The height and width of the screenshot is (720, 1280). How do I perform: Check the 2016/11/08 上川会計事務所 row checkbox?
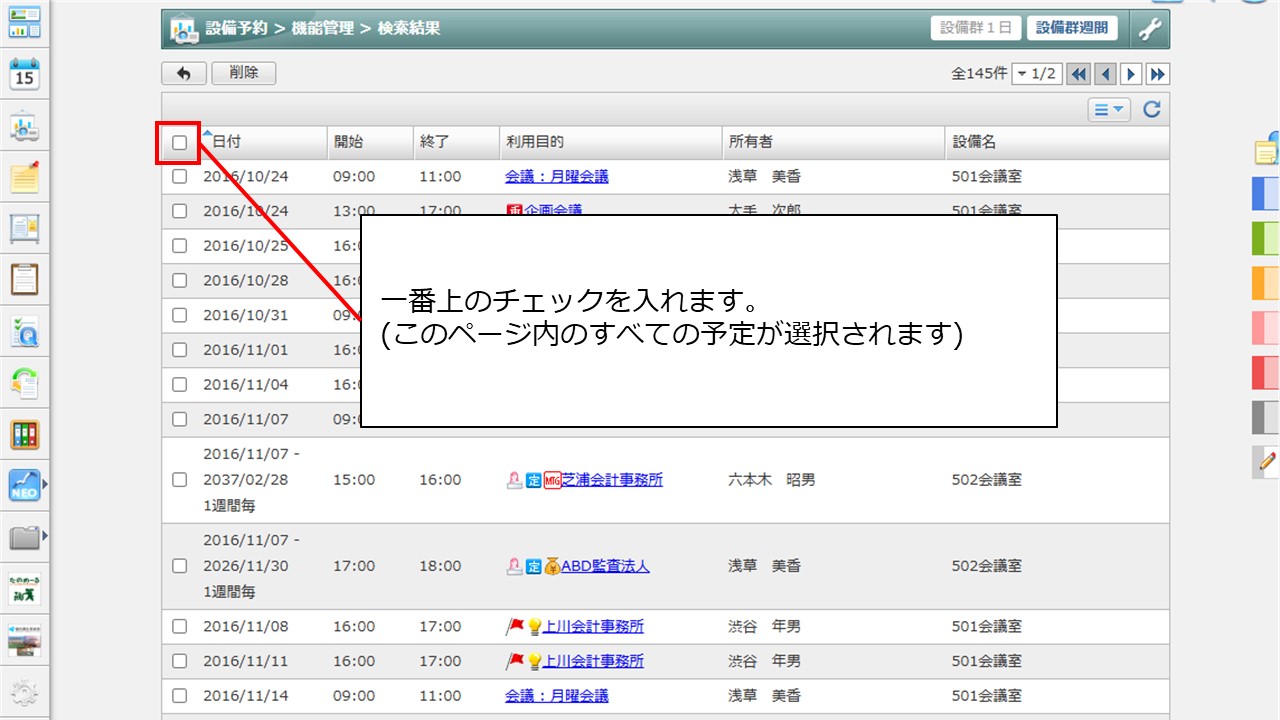179,627
